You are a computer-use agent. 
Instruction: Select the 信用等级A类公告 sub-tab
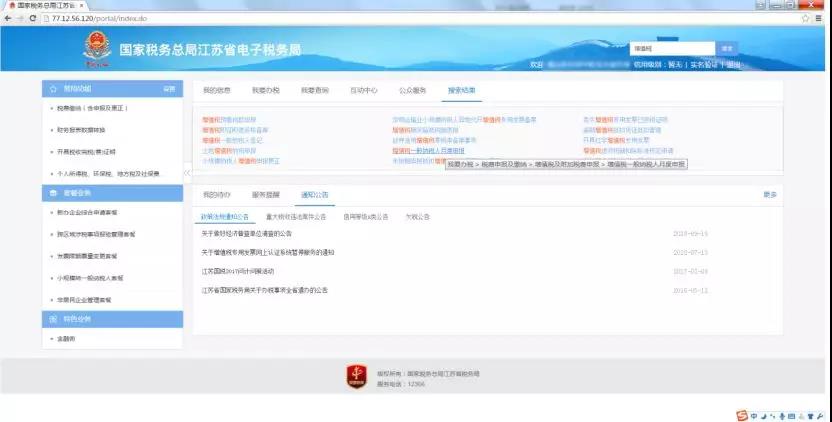(366, 217)
